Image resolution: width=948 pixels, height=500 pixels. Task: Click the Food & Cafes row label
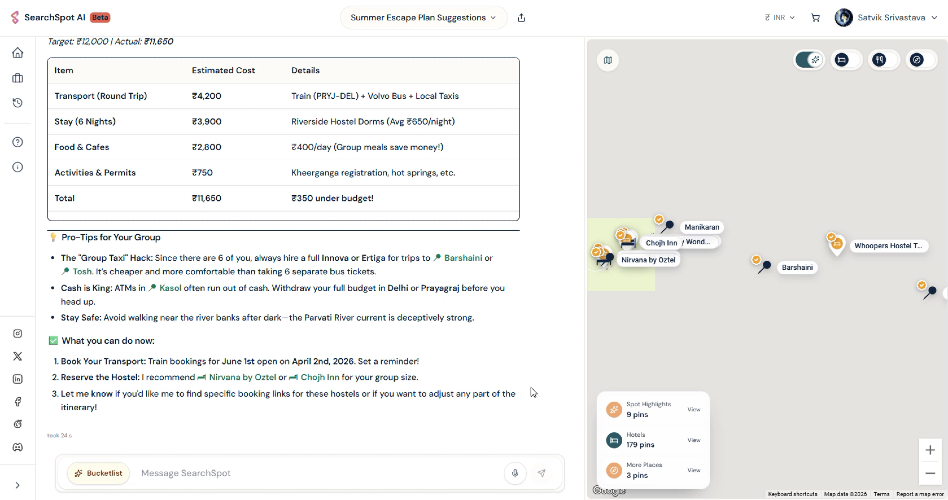click(82, 147)
